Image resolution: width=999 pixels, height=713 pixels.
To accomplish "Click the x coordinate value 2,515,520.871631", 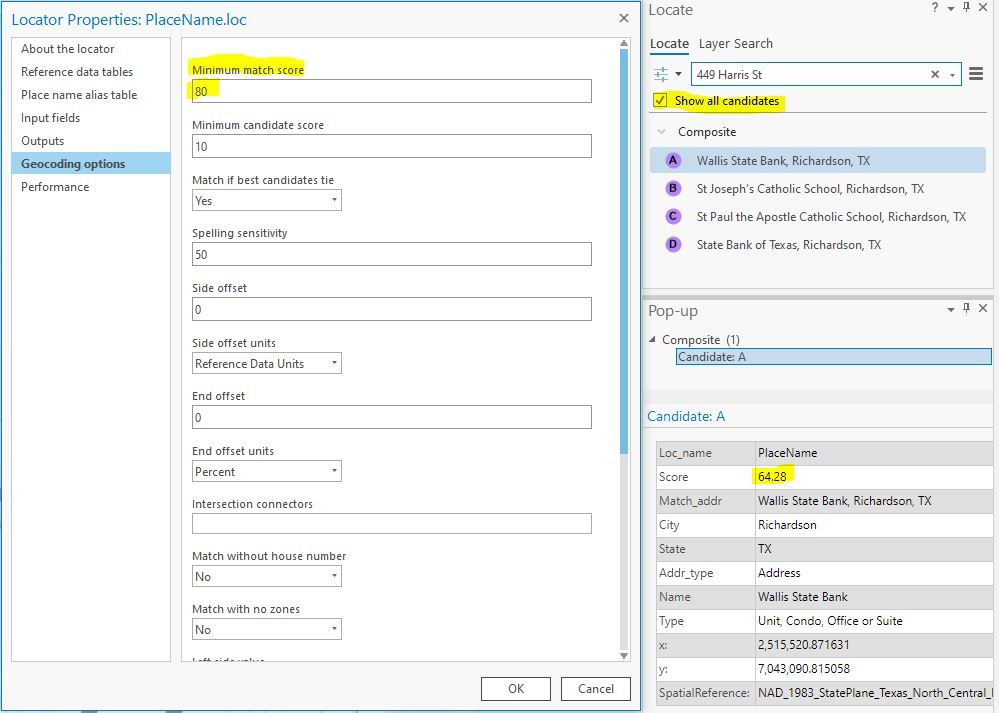I will click(x=803, y=645).
